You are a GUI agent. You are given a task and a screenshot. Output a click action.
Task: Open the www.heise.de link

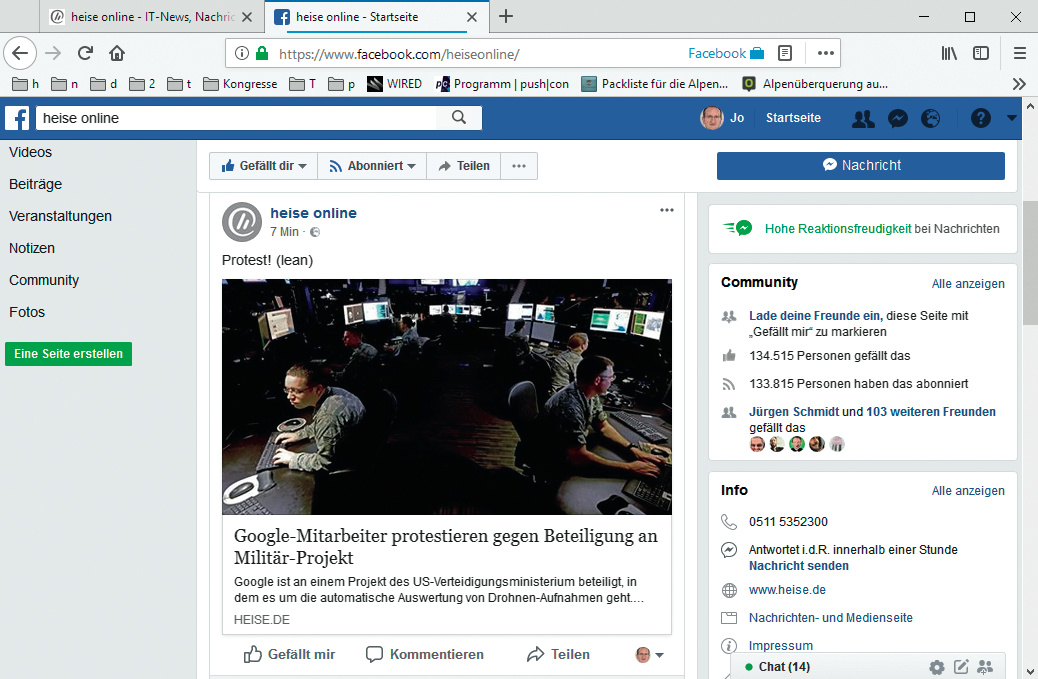click(787, 590)
